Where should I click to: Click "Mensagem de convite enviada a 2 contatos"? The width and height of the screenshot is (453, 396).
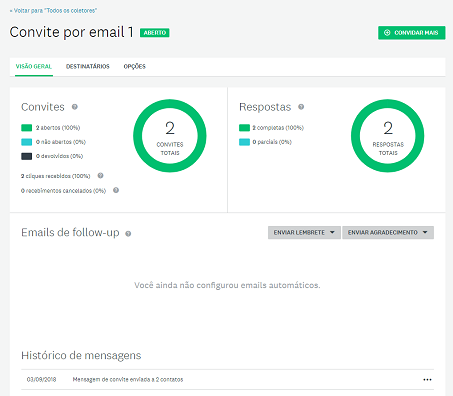pos(128,380)
